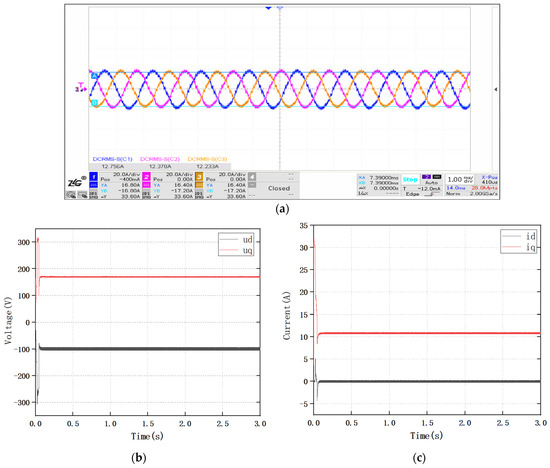Image resolution: width=550 pixels, height=468 pixels.
Task: Select the orange channel 3 icon
Action: 199,177
